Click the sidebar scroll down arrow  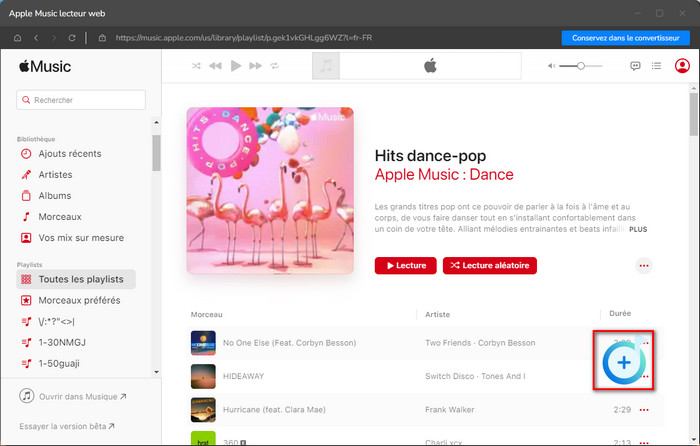click(156, 372)
